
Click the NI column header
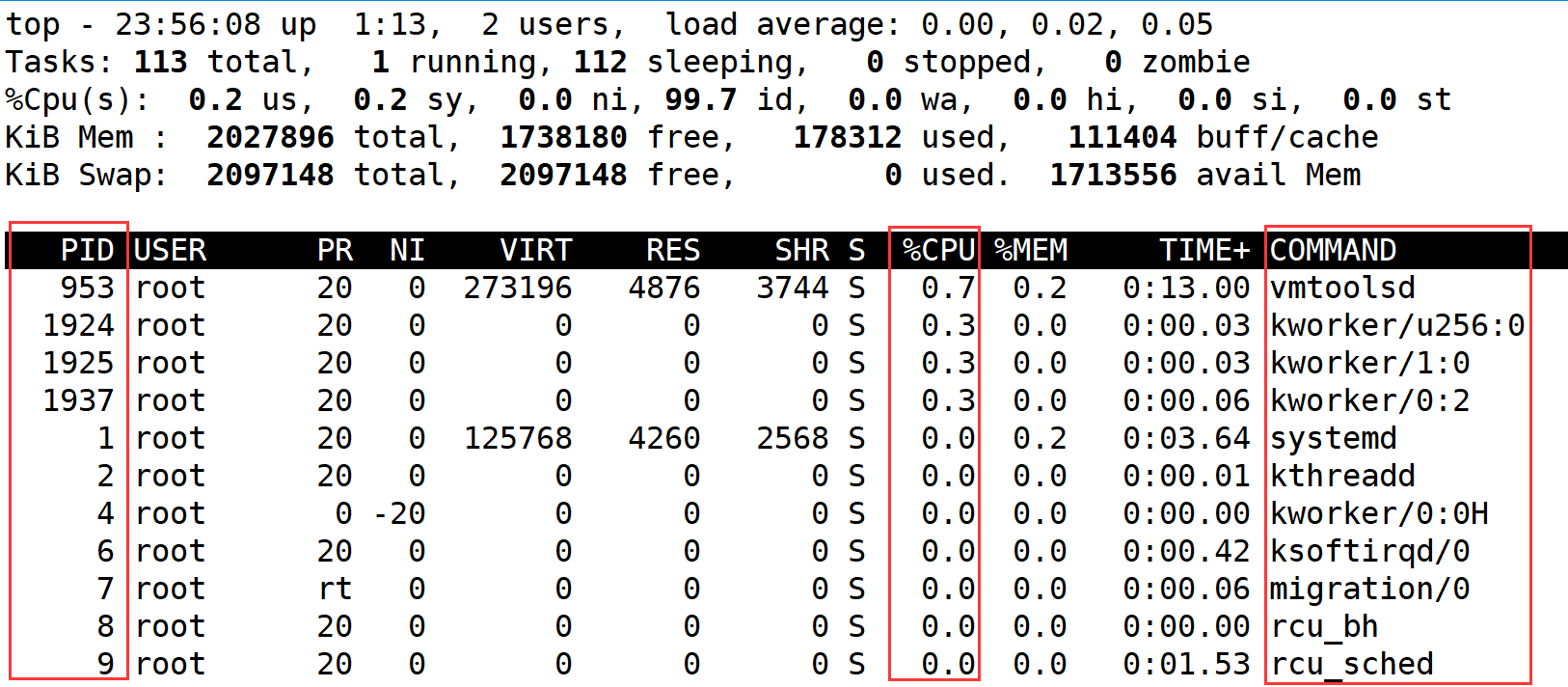(x=407, y=251)
